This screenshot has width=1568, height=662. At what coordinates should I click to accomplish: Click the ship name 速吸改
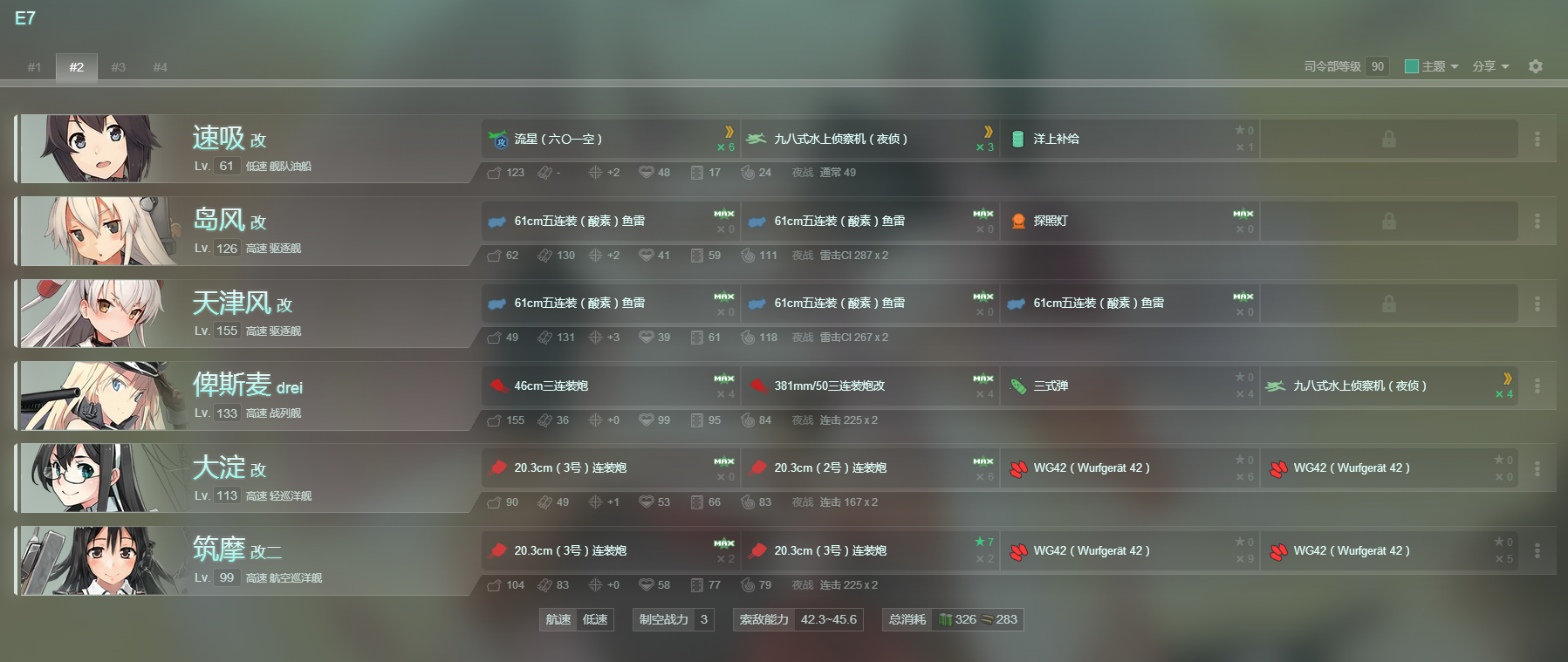pyautogui.click(x=229, y=138)
